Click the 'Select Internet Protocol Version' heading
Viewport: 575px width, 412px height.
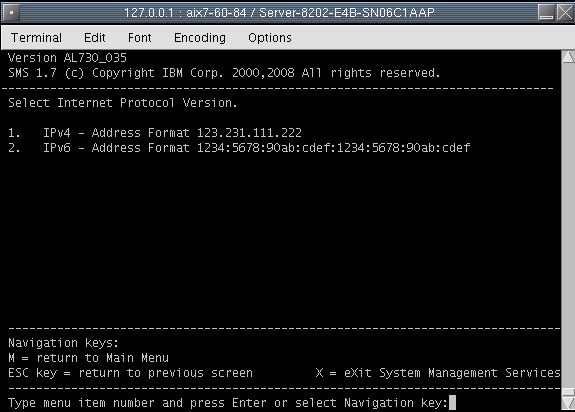pyautogui.click(x=122, y=103)
